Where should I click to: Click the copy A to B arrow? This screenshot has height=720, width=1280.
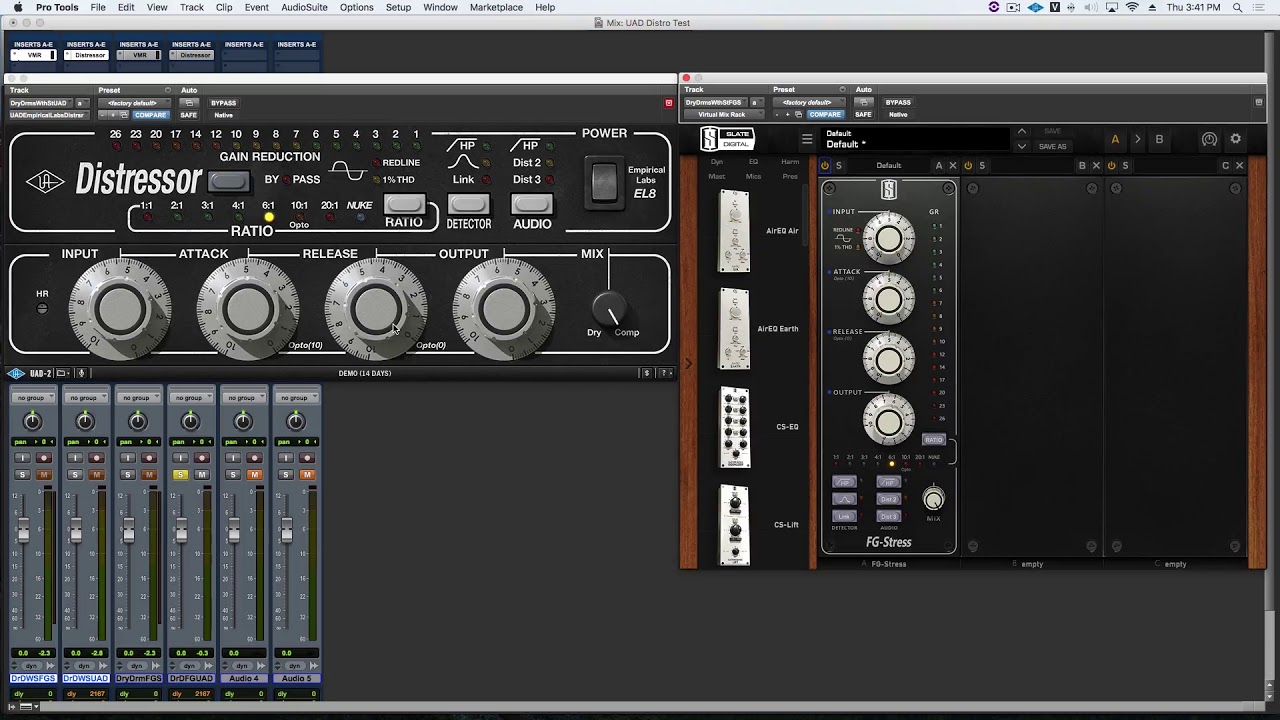(x=1137, y=139)
